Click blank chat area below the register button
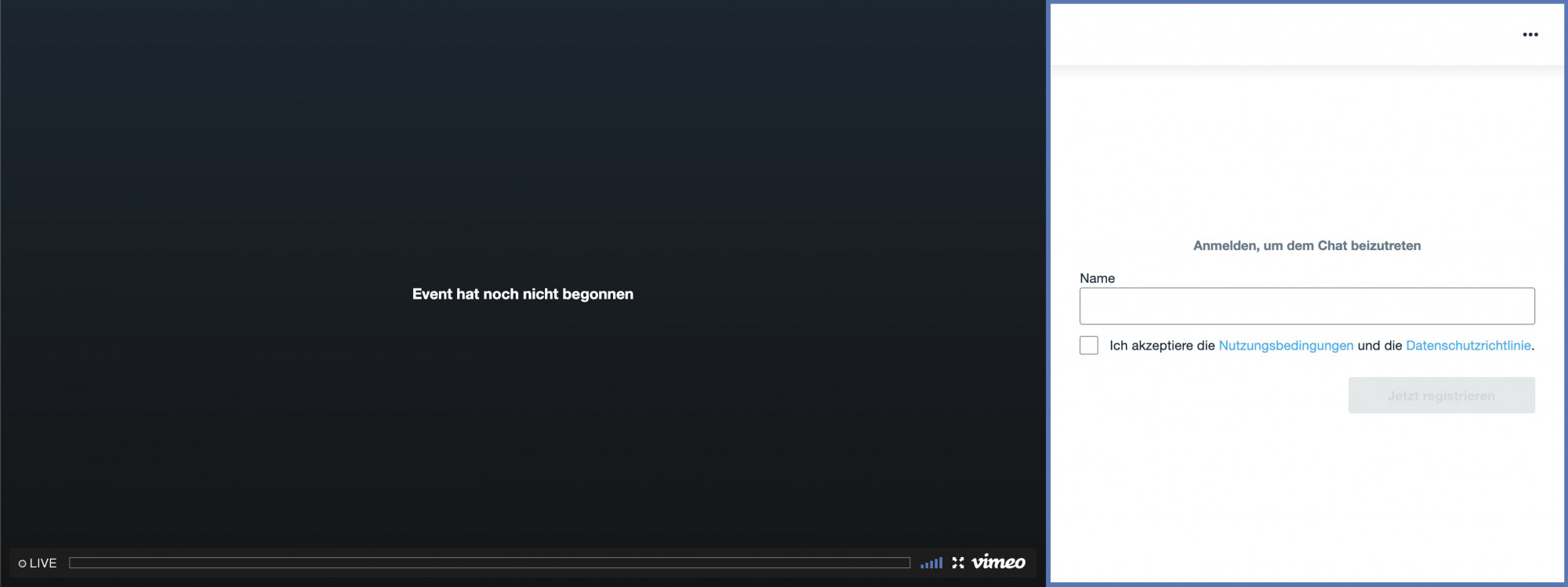The image size is (1568, 587). 1306,494
